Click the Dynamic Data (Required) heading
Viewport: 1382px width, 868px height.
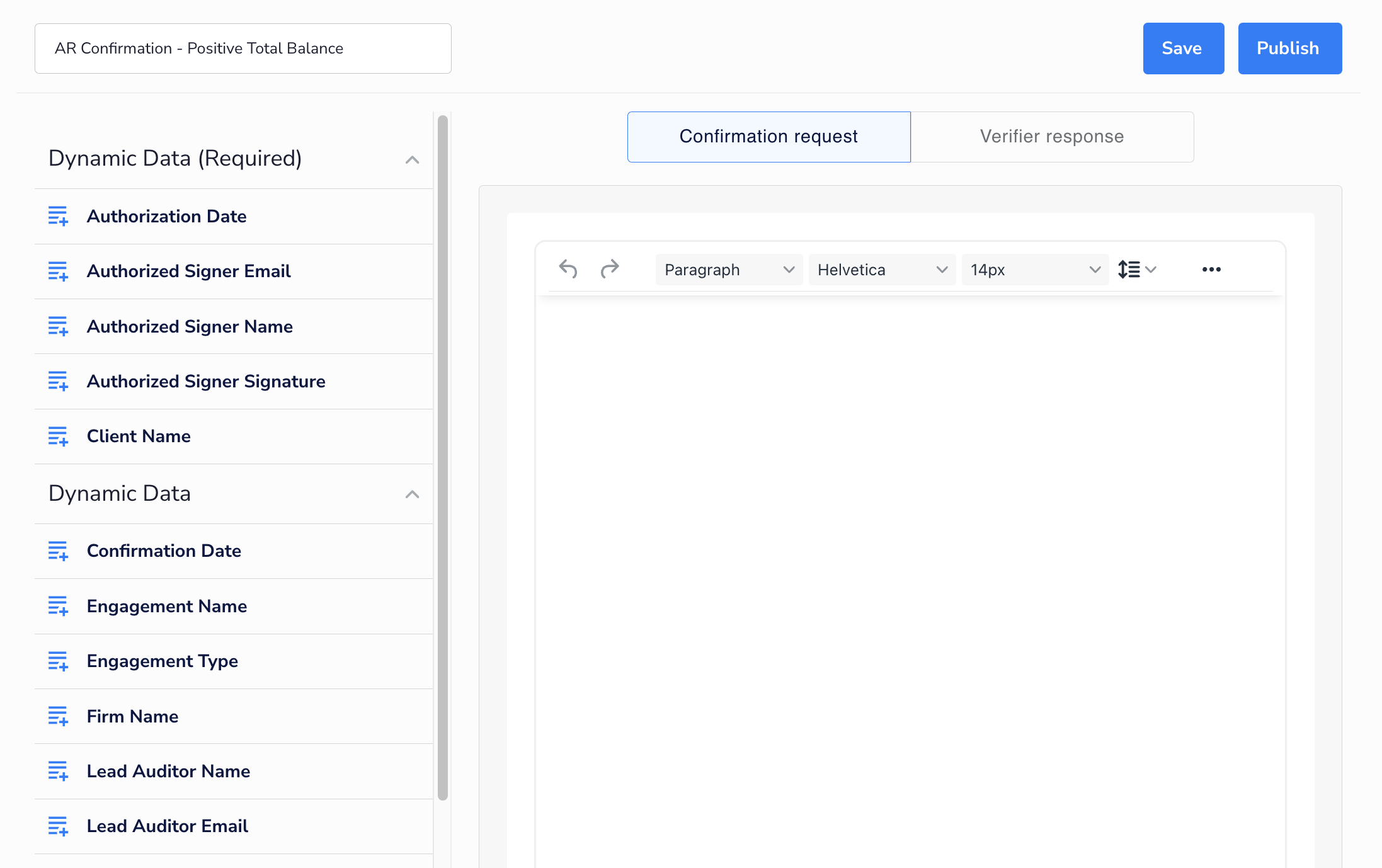175,159
